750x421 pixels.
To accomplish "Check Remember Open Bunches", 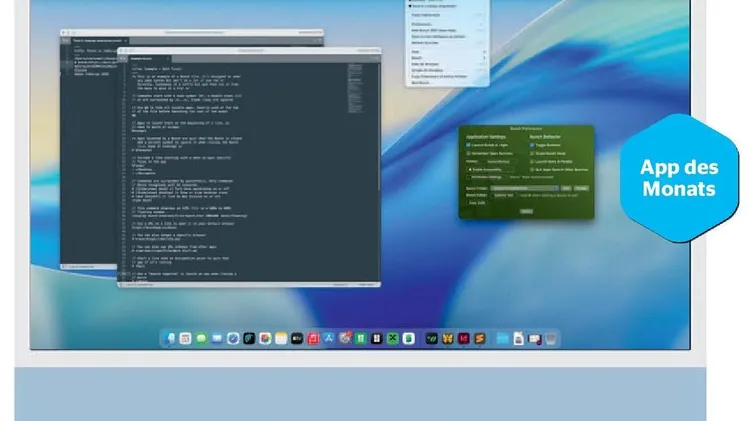I will point(469,153).
